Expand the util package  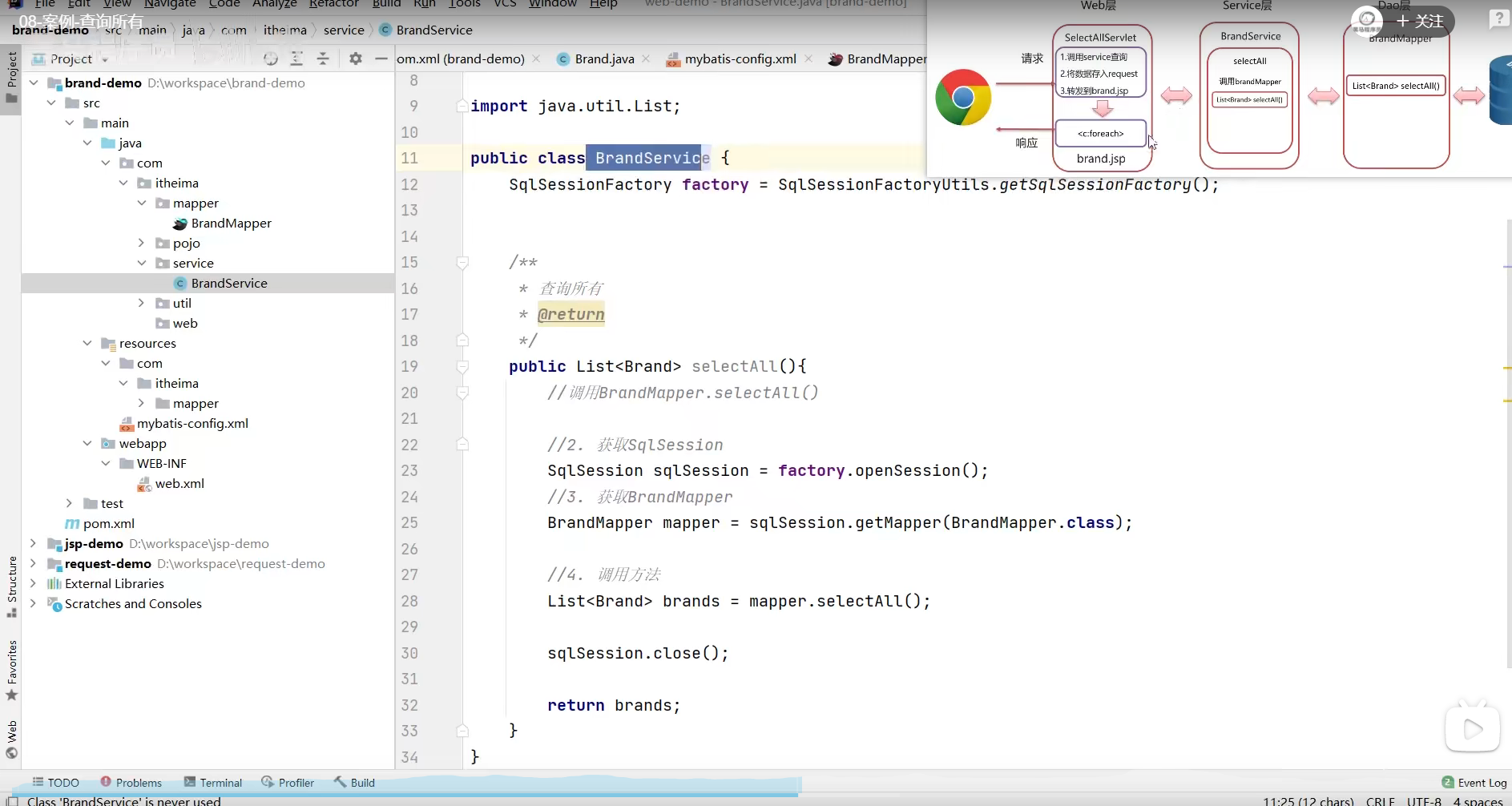tap(141, 303)
